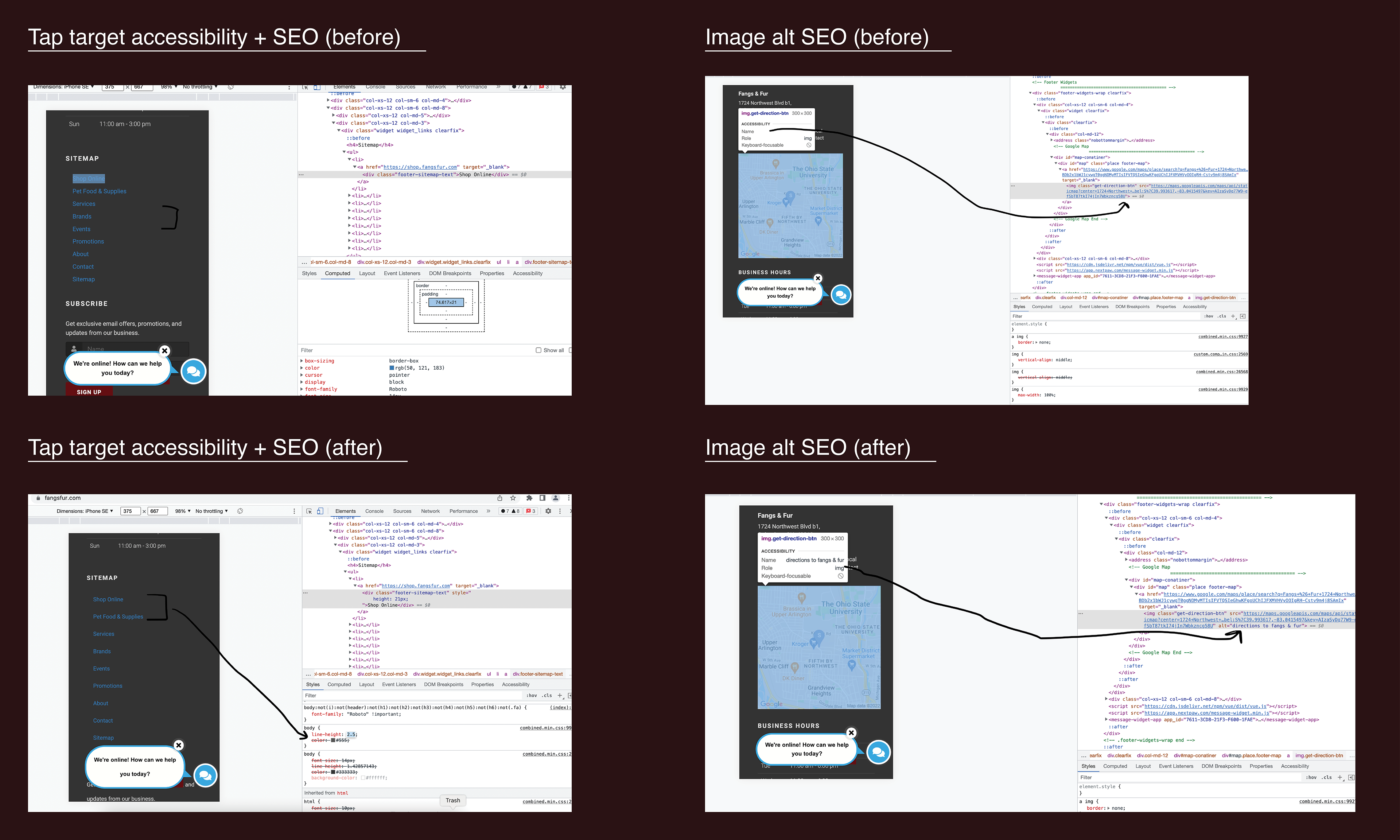Viewport: 1400px width, 840px height.
Task: Click map thumbnail in Image alt (after) page
Action: pyautogui.click(x=819, y=647)
